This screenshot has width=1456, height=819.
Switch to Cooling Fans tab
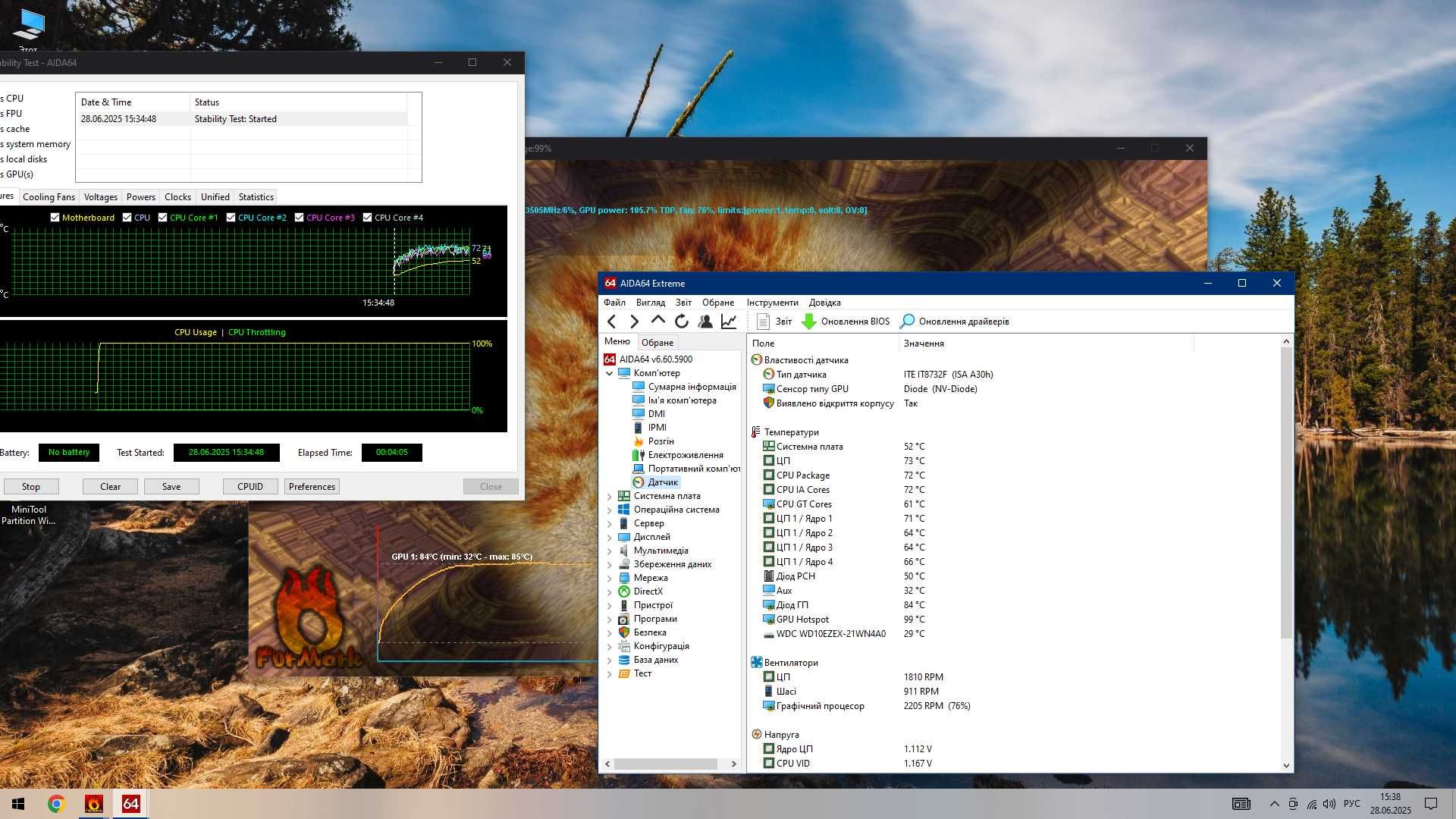(x=49, y=197)
